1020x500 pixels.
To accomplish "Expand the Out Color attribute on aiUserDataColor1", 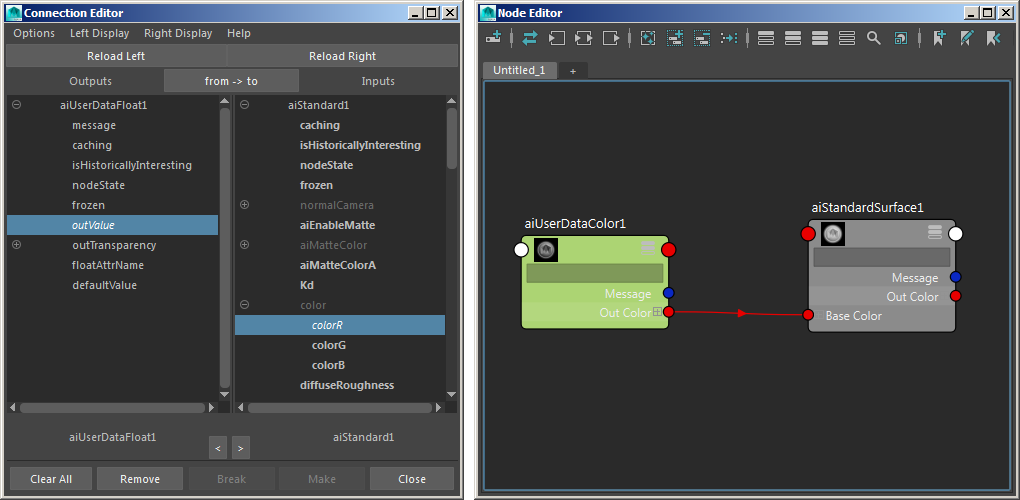I will tap(657, 312).
